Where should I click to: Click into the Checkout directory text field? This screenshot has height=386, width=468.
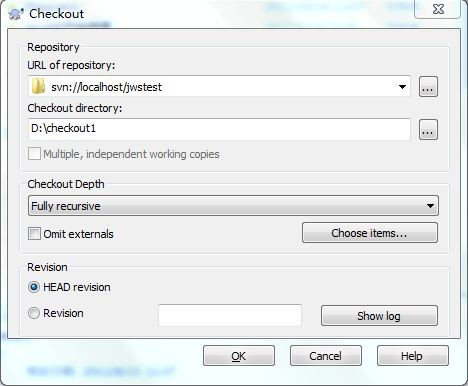pos(219,129)
